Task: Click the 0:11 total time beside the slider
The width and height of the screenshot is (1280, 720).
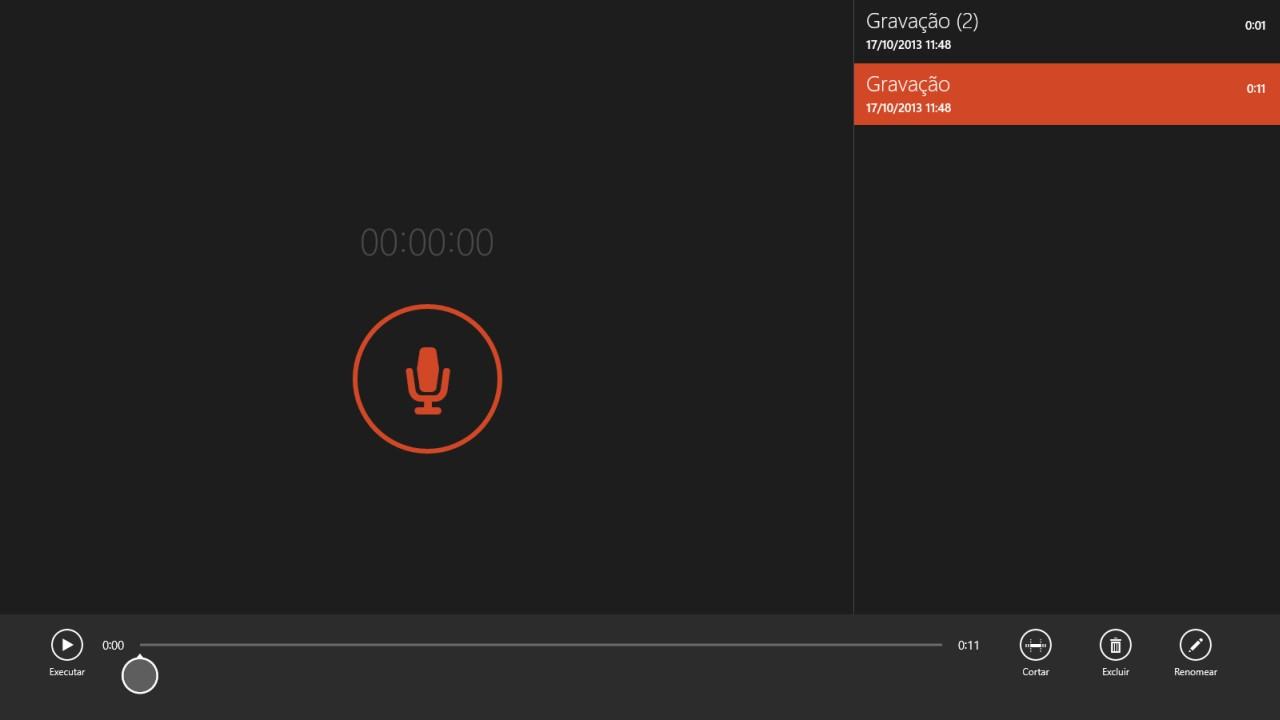Action: pyautogui.click(x=968, y=646)
